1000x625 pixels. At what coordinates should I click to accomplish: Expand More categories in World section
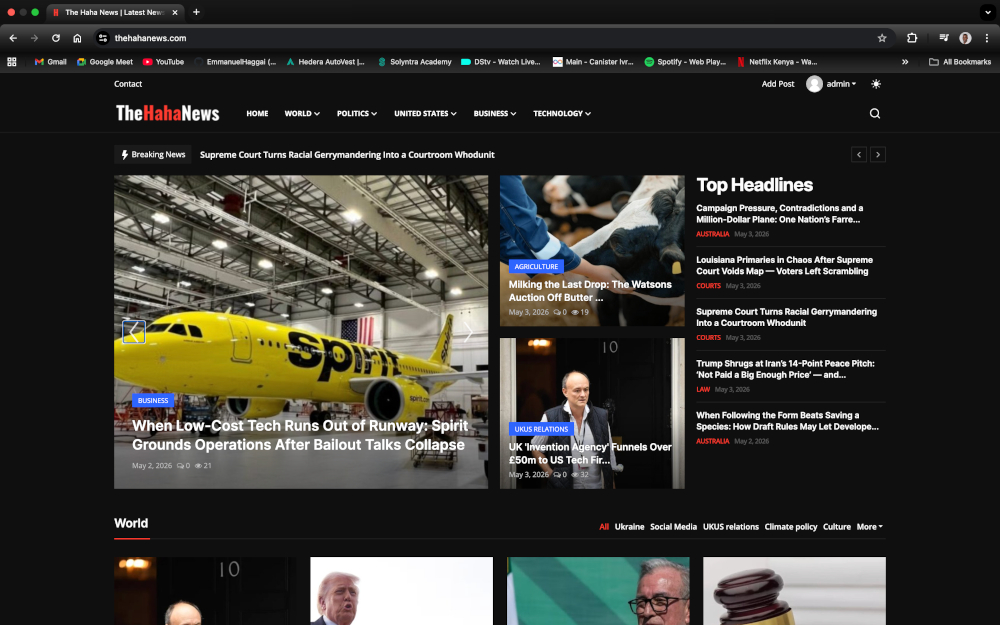tap(870, 527)
